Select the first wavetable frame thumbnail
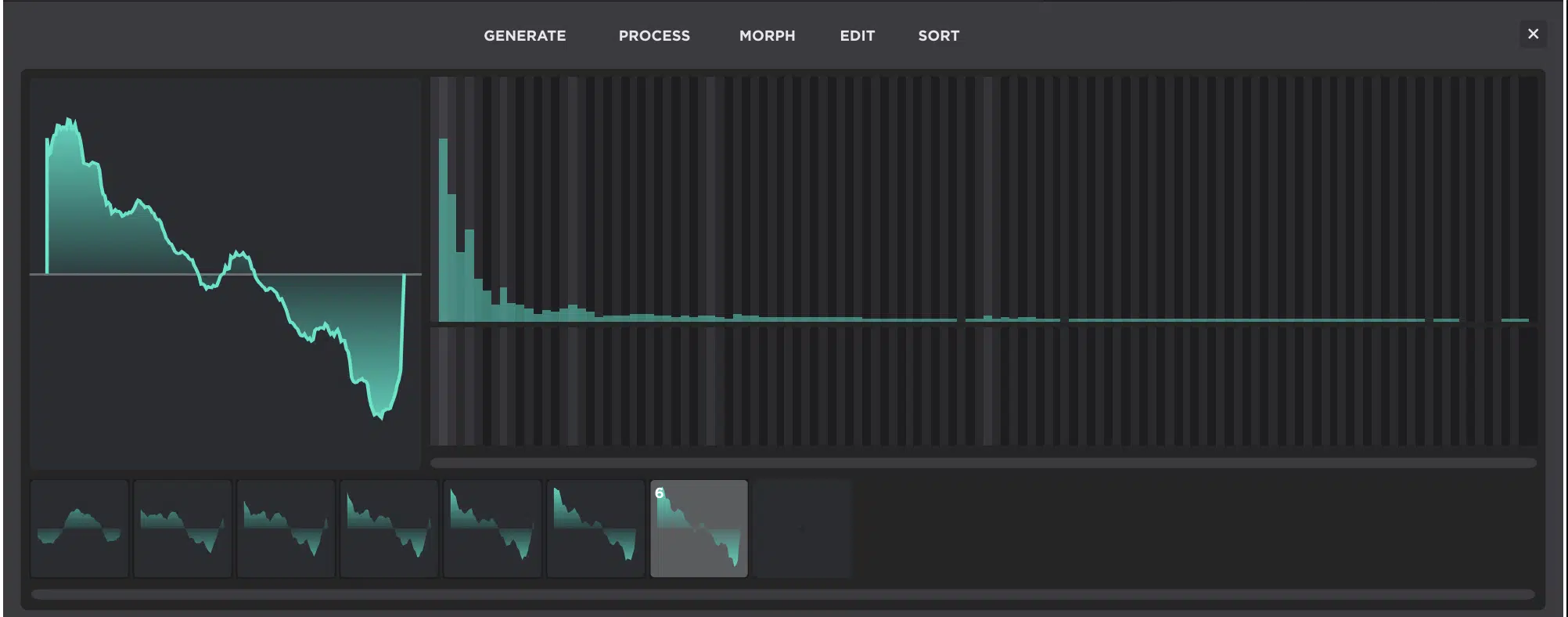 click(x=79, y=529)
